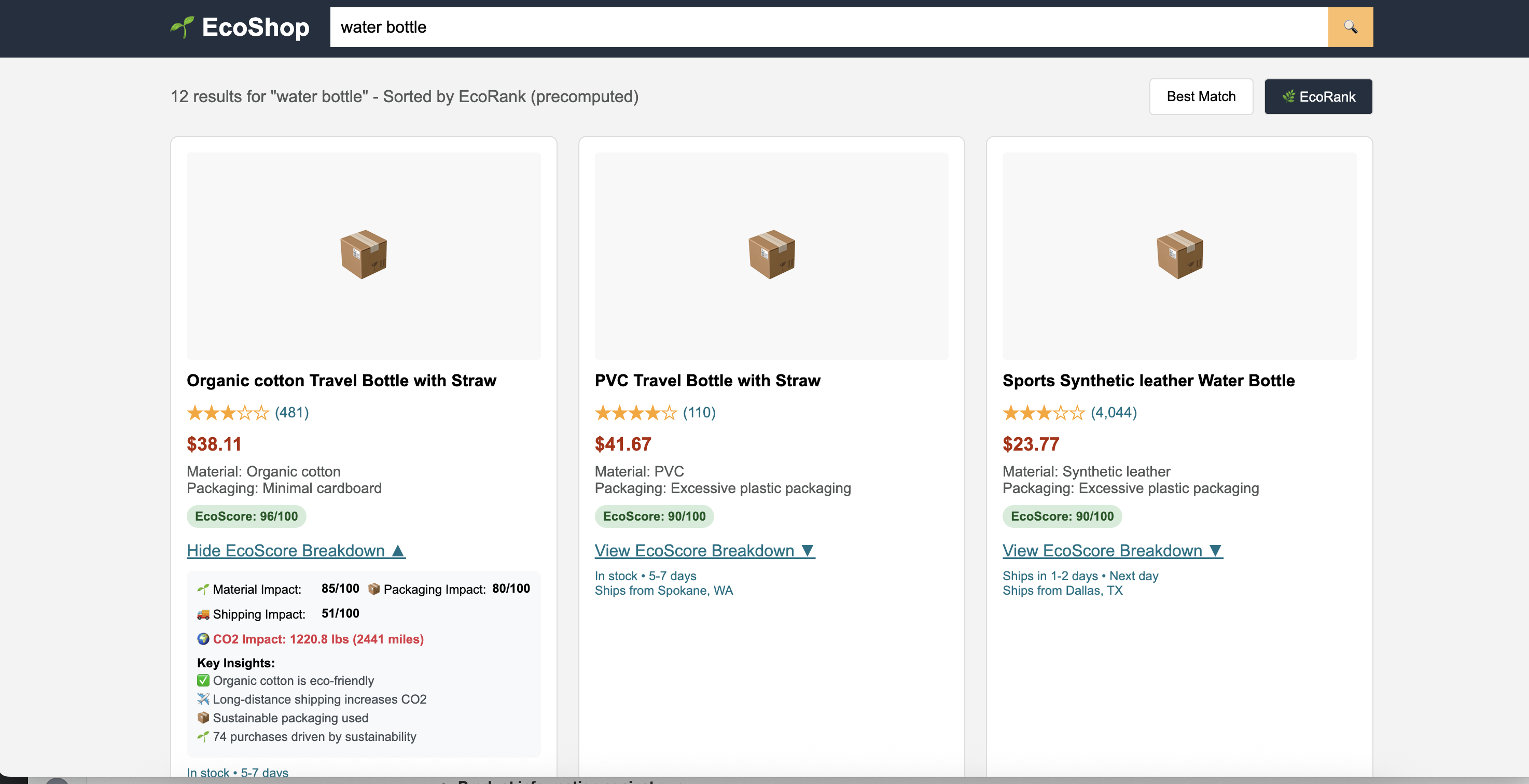Click the PVC Travel Bottle package image

coord(771,255)
